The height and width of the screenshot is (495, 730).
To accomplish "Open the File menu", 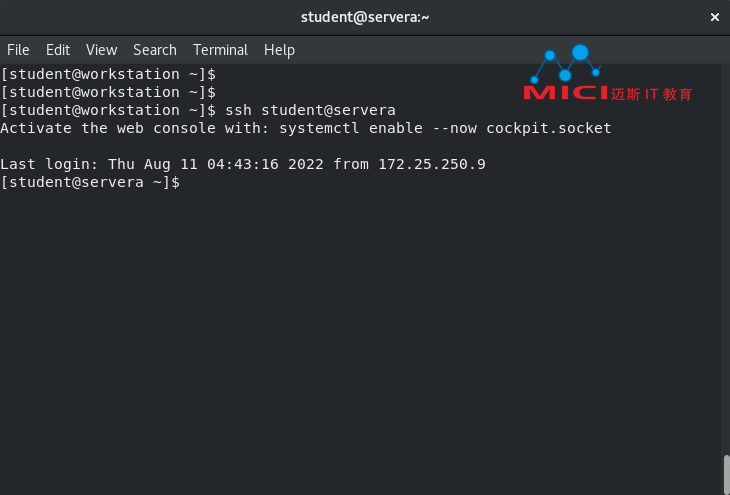I will tap(18, 50).
